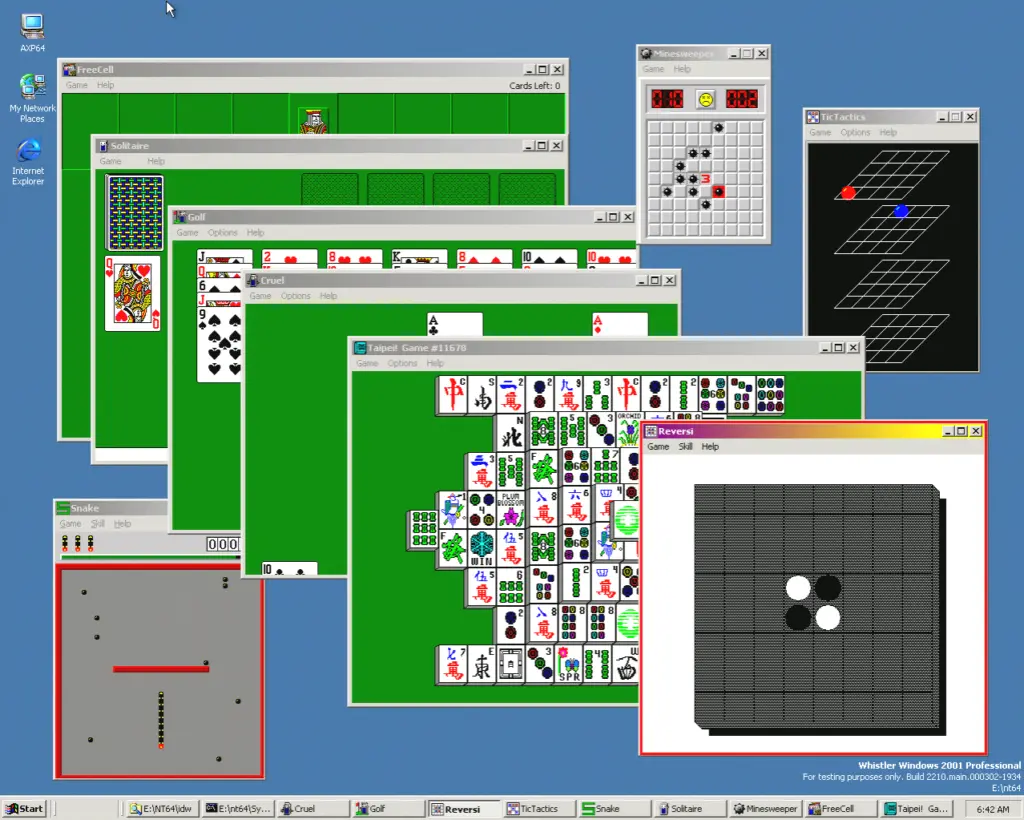Open Game menu in Solitaire window
Screen dimensions: 1024x820
point(110,161)
